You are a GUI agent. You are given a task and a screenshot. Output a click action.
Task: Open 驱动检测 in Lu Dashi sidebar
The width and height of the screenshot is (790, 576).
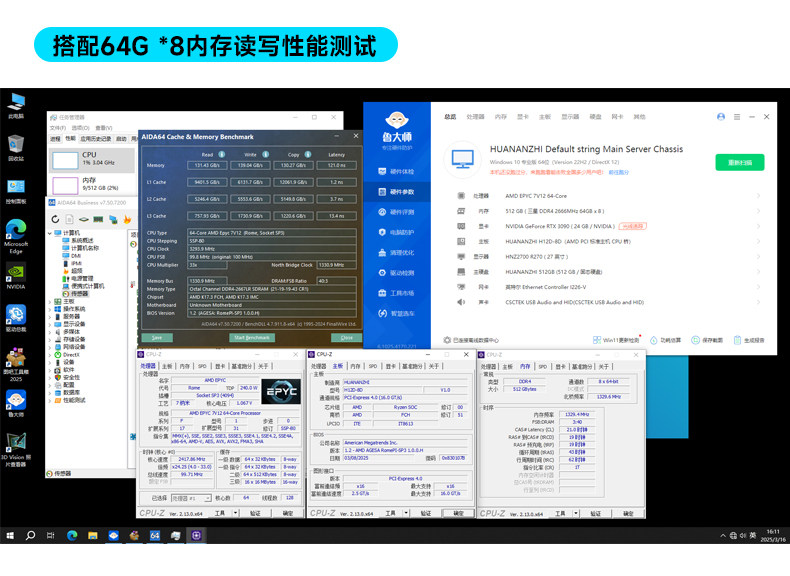tap(397, 273)
